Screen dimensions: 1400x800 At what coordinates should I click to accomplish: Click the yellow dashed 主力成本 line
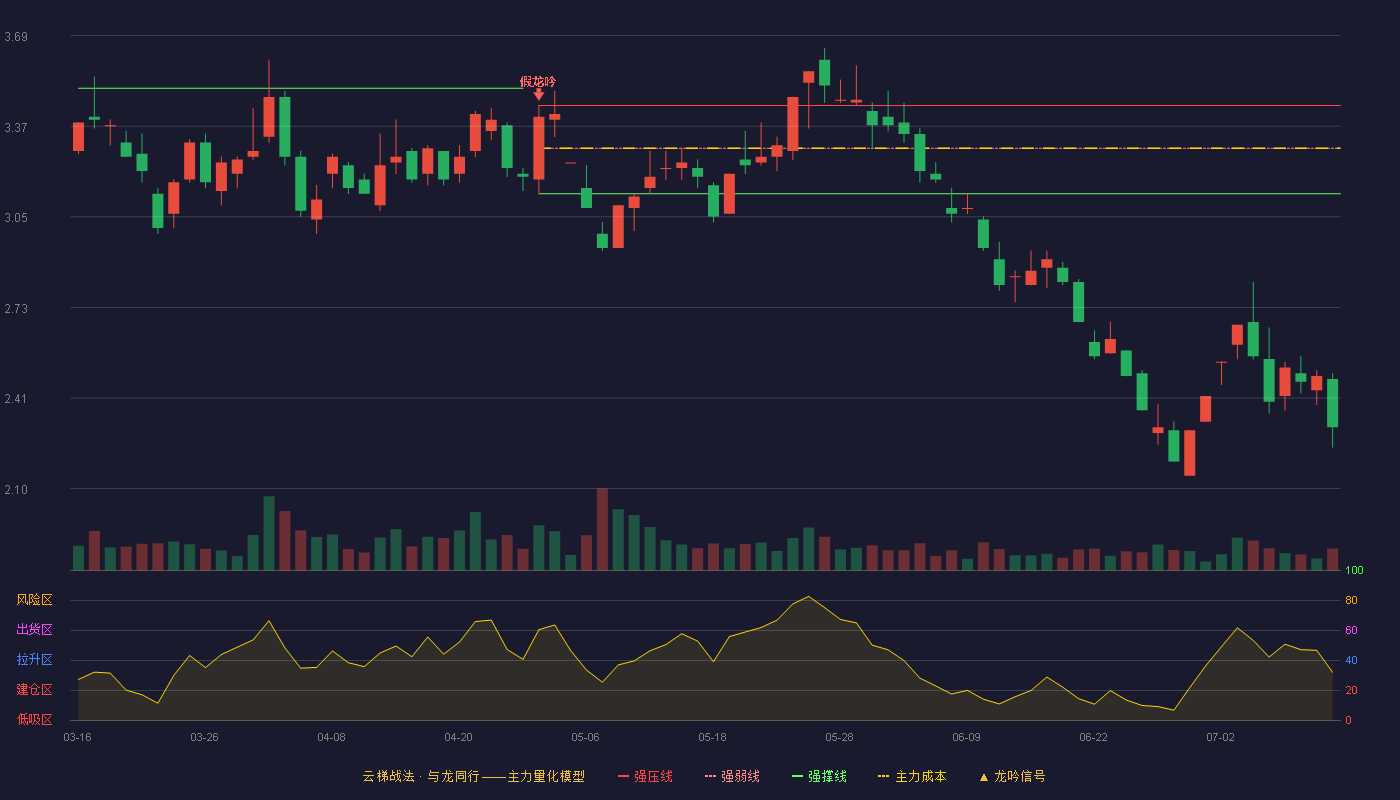pyautogui.click(x=940, y=148)
